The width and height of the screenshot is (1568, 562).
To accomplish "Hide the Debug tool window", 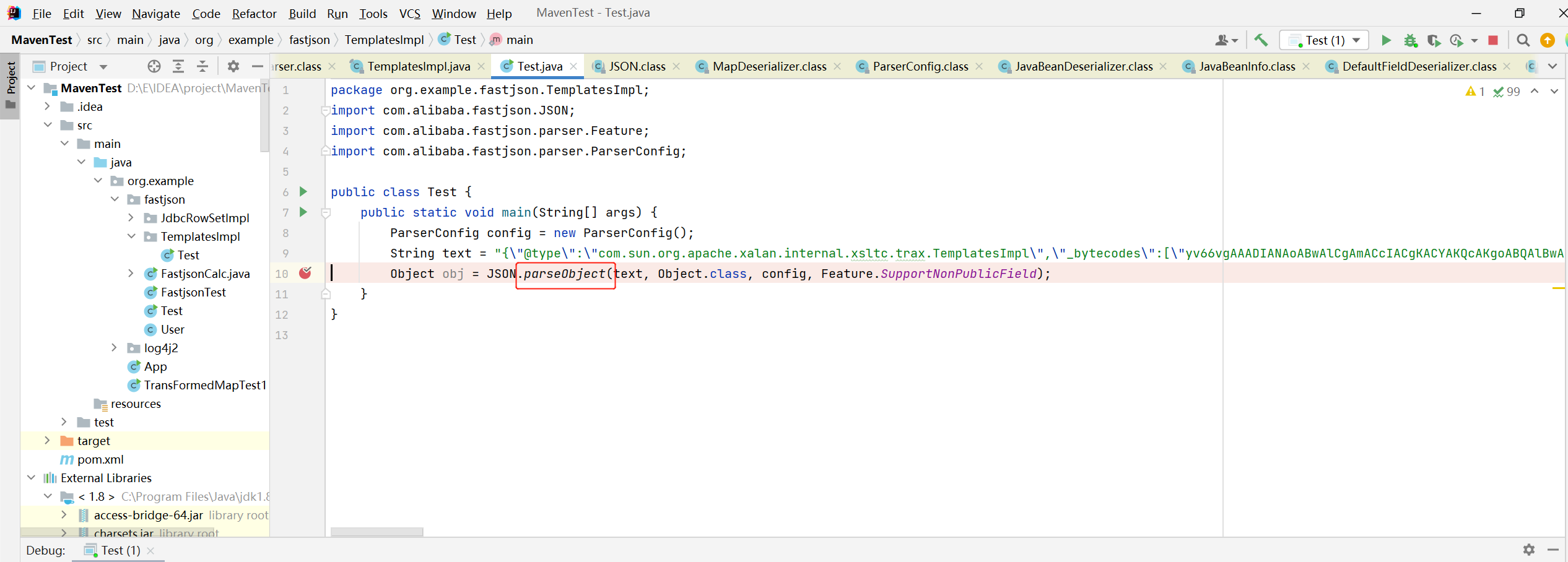I will [1553, 550].
